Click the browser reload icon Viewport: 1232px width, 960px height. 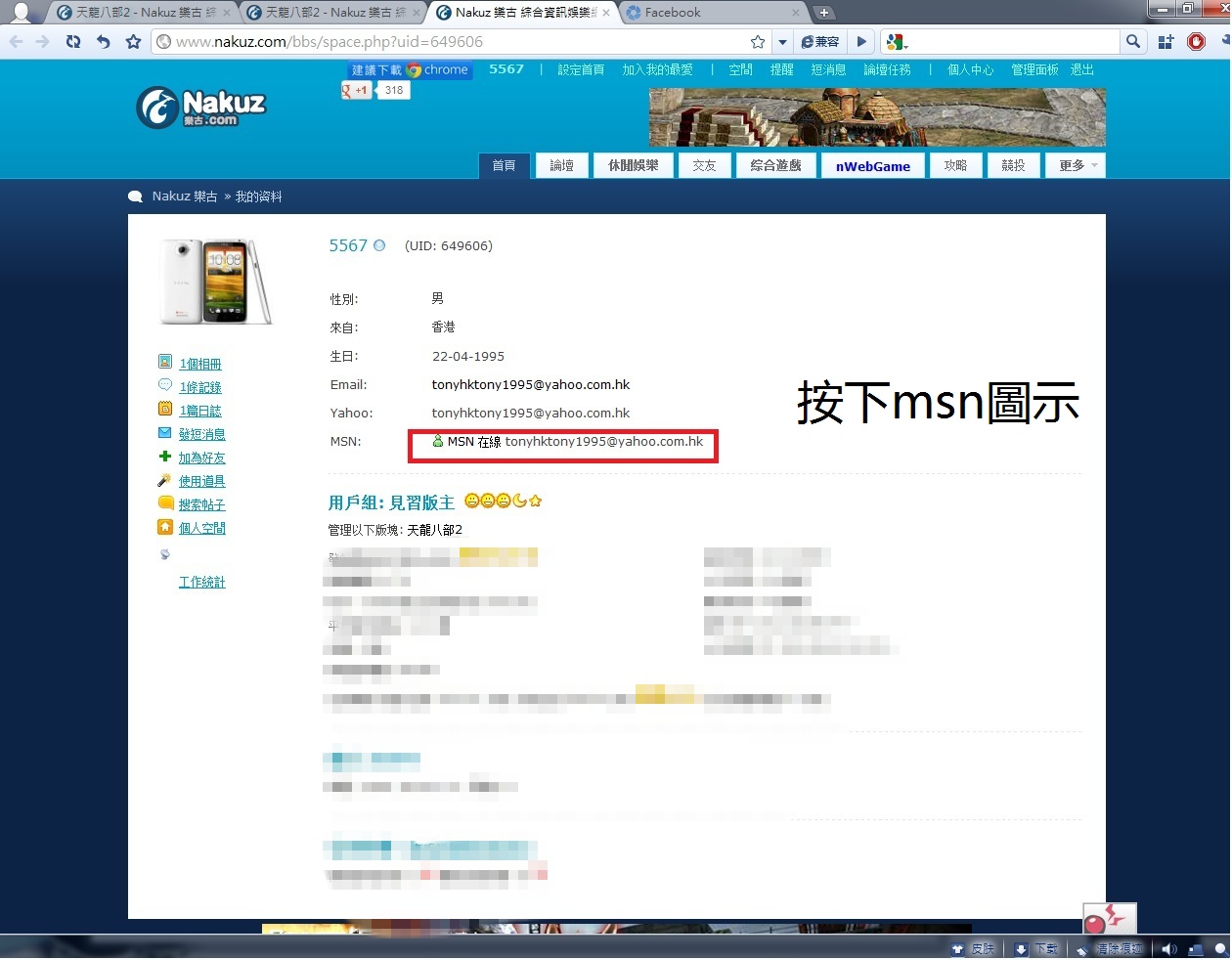(x=73, y=42)
